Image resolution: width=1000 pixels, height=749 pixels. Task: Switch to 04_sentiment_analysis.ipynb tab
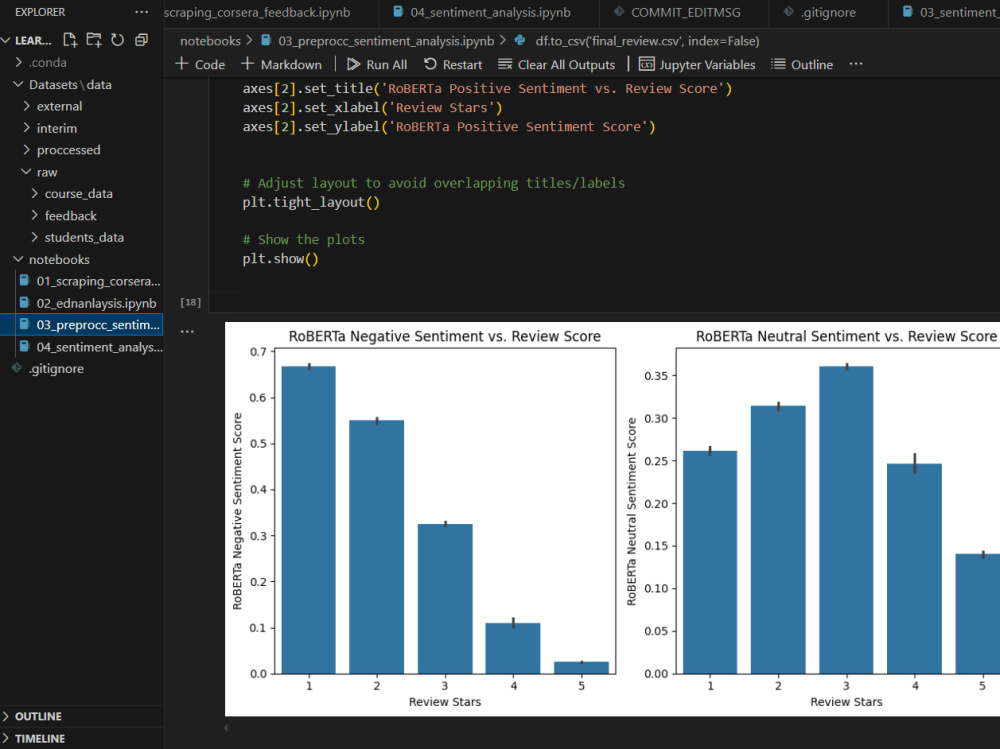point(490,12)
